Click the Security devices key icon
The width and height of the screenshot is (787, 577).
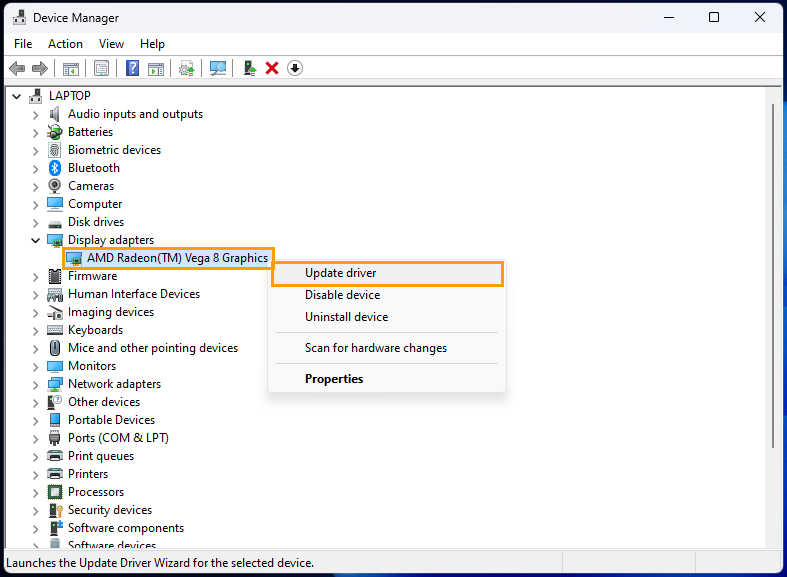55,510
